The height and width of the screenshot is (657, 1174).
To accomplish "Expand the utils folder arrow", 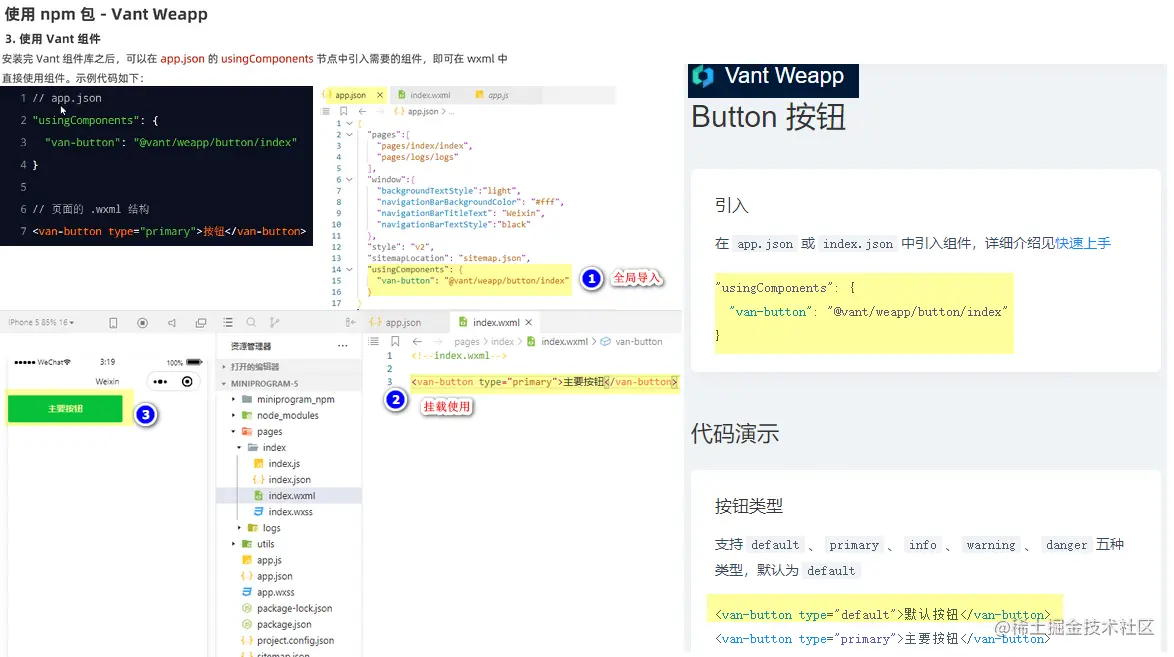I will point(234,544).
